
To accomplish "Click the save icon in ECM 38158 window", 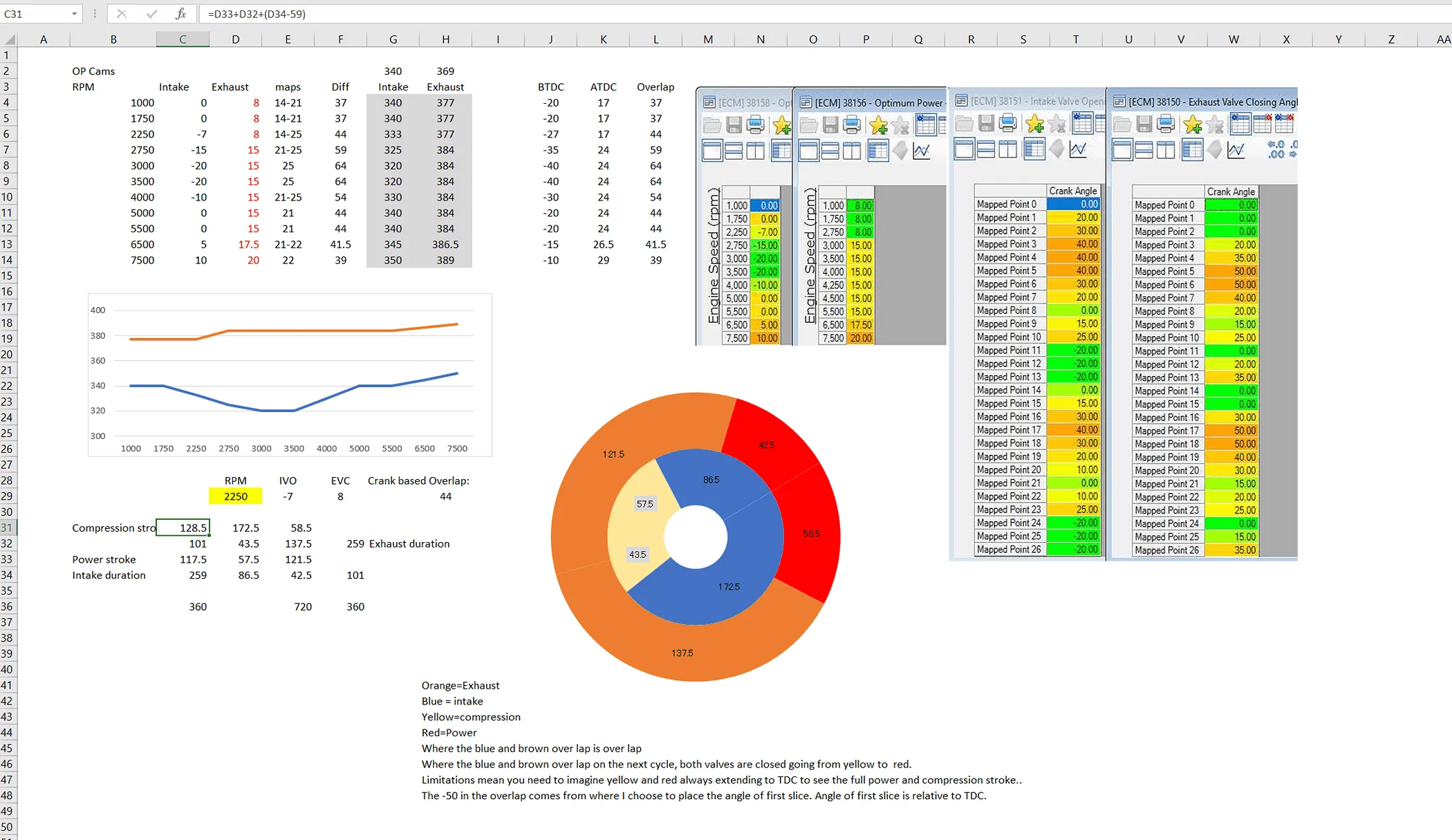I will point(734,125).
